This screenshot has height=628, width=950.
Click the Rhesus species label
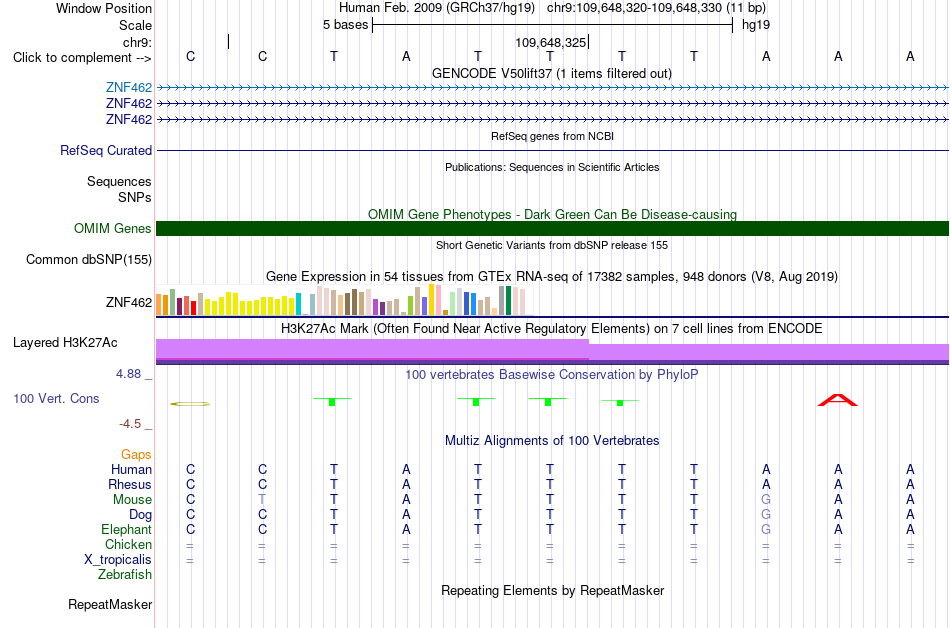pos(130,484)
